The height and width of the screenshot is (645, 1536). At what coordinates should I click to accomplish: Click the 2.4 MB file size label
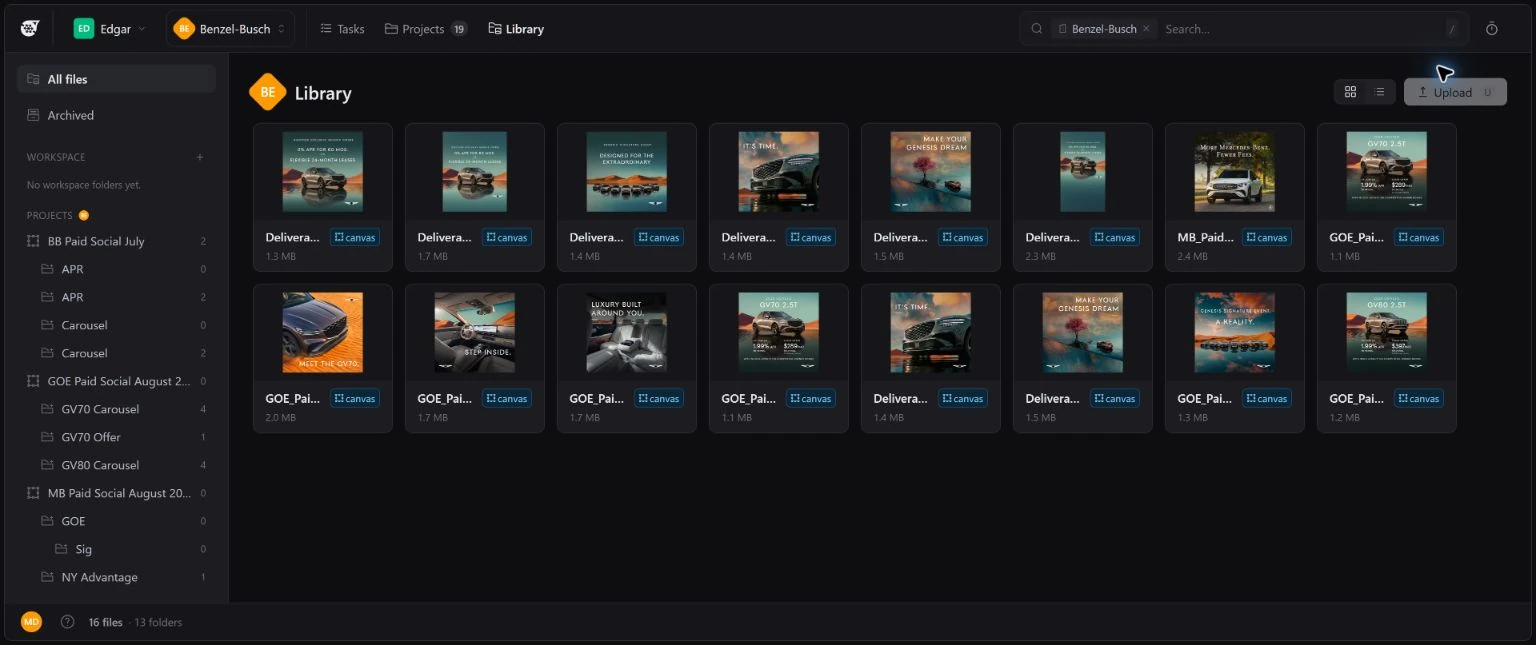1192,257
